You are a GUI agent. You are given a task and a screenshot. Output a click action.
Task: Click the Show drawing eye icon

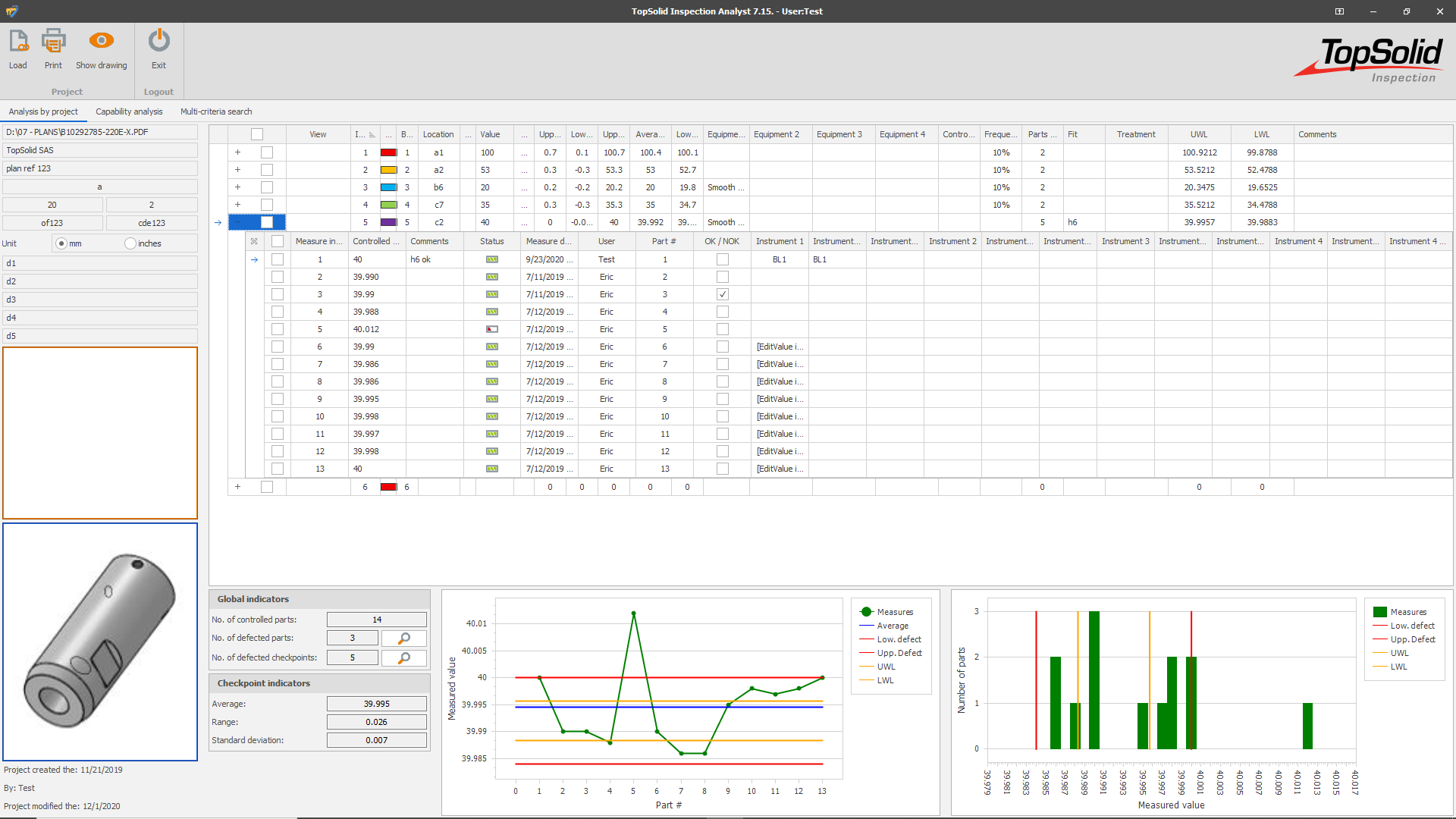(101, 41)
